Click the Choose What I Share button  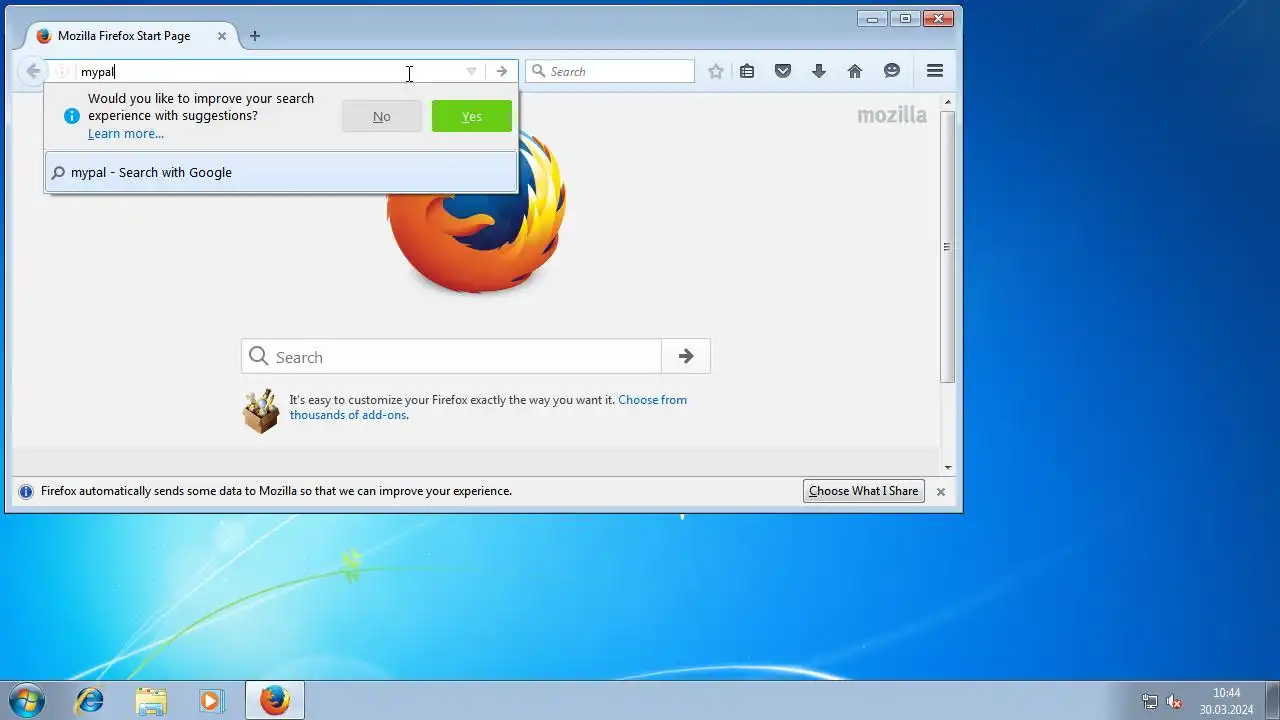tap(863, 491)
